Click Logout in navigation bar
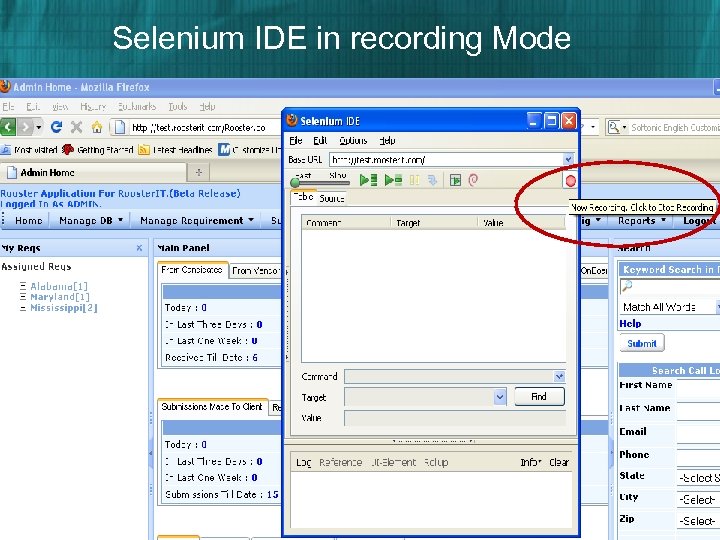The height and width of the screenshot is (540, 720). (x=698, y=220)
